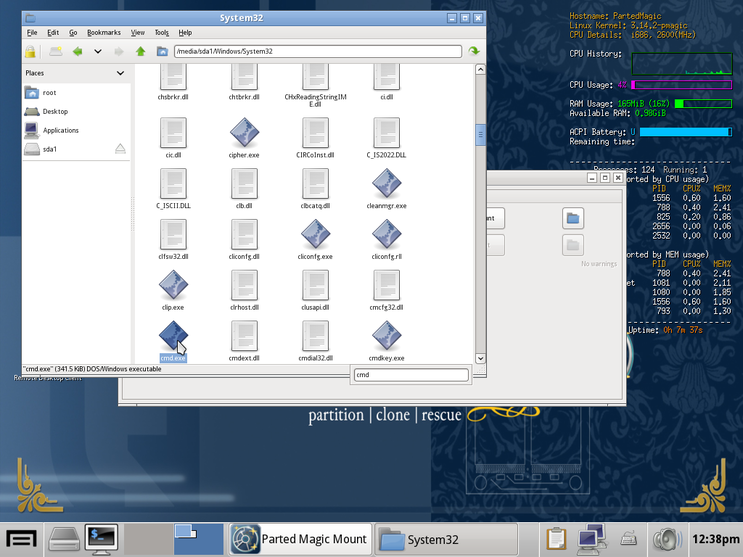This screenshot has height=557, width=743.
Task: Eject sda1 using the eject icon
Action: click(120, 149)
